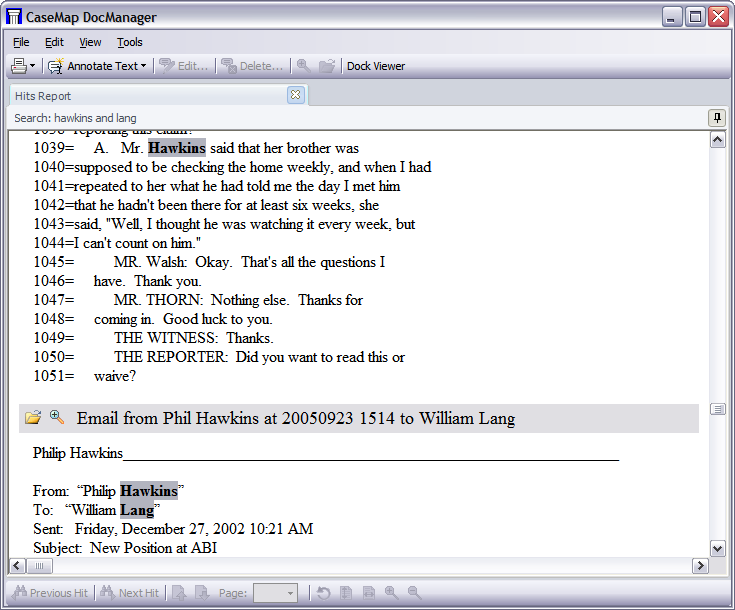Click the Delete annotation toolbar icon
The image size is (735, 610).
(252, 66)
